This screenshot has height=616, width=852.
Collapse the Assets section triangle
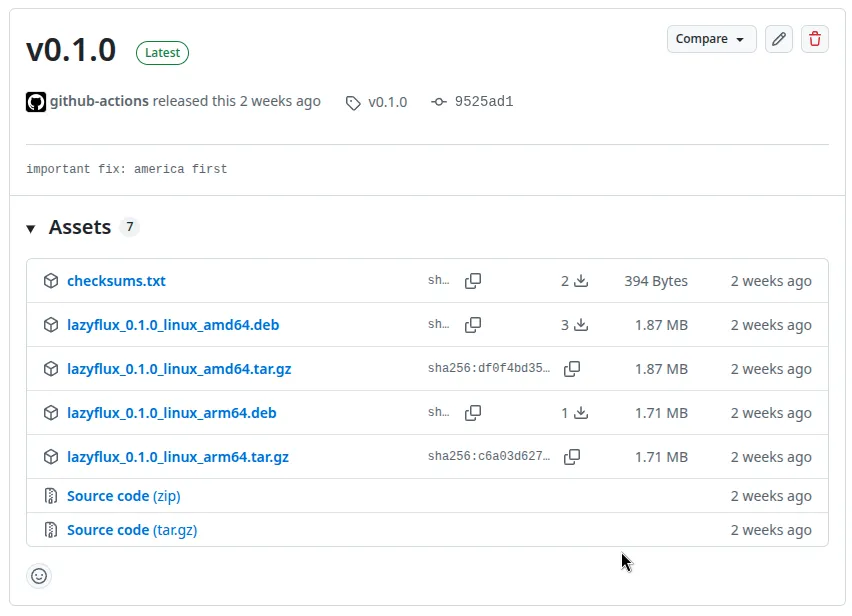click(x=31, y=229)
